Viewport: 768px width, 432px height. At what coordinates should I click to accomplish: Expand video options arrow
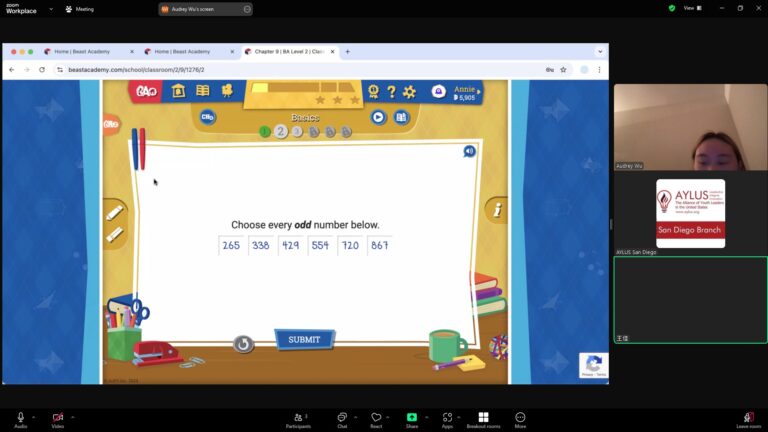[72, 417]
